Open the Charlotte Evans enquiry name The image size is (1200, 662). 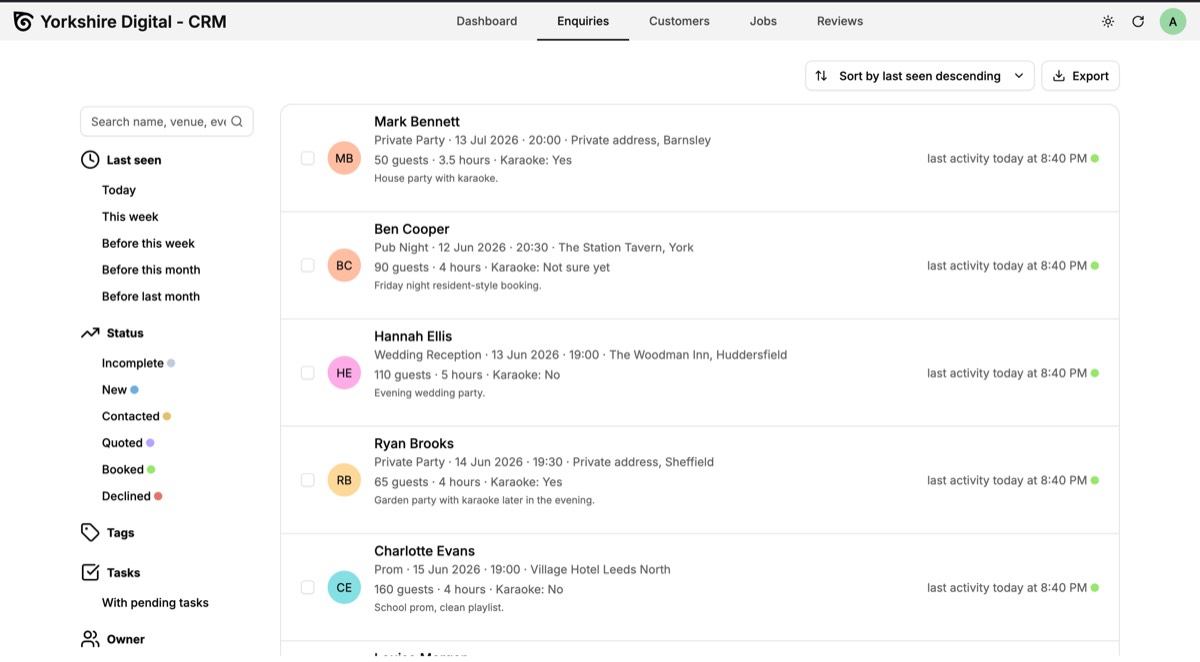(x=424, y=551)
